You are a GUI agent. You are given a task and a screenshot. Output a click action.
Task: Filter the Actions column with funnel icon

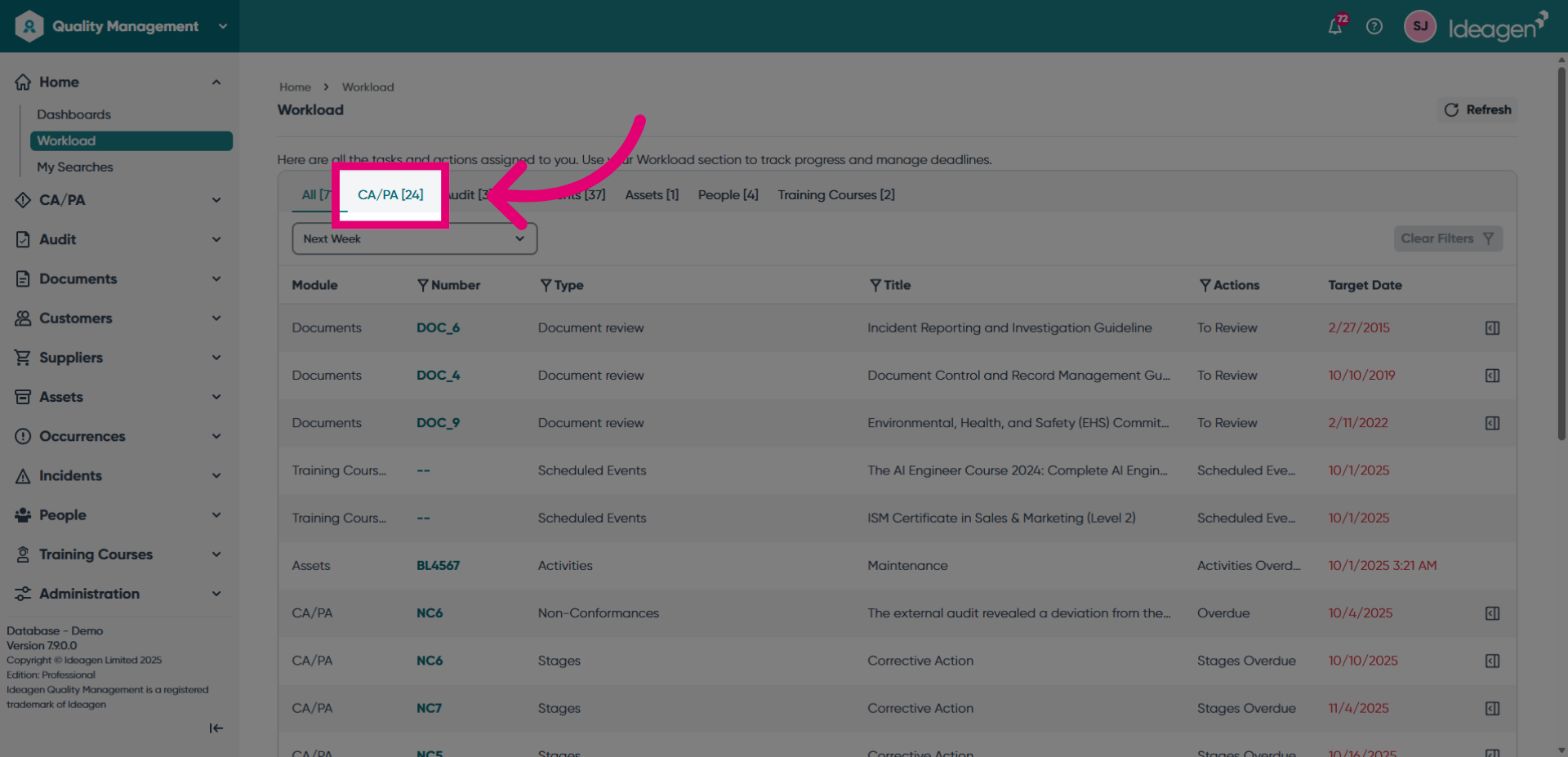tap(1205, 285)
